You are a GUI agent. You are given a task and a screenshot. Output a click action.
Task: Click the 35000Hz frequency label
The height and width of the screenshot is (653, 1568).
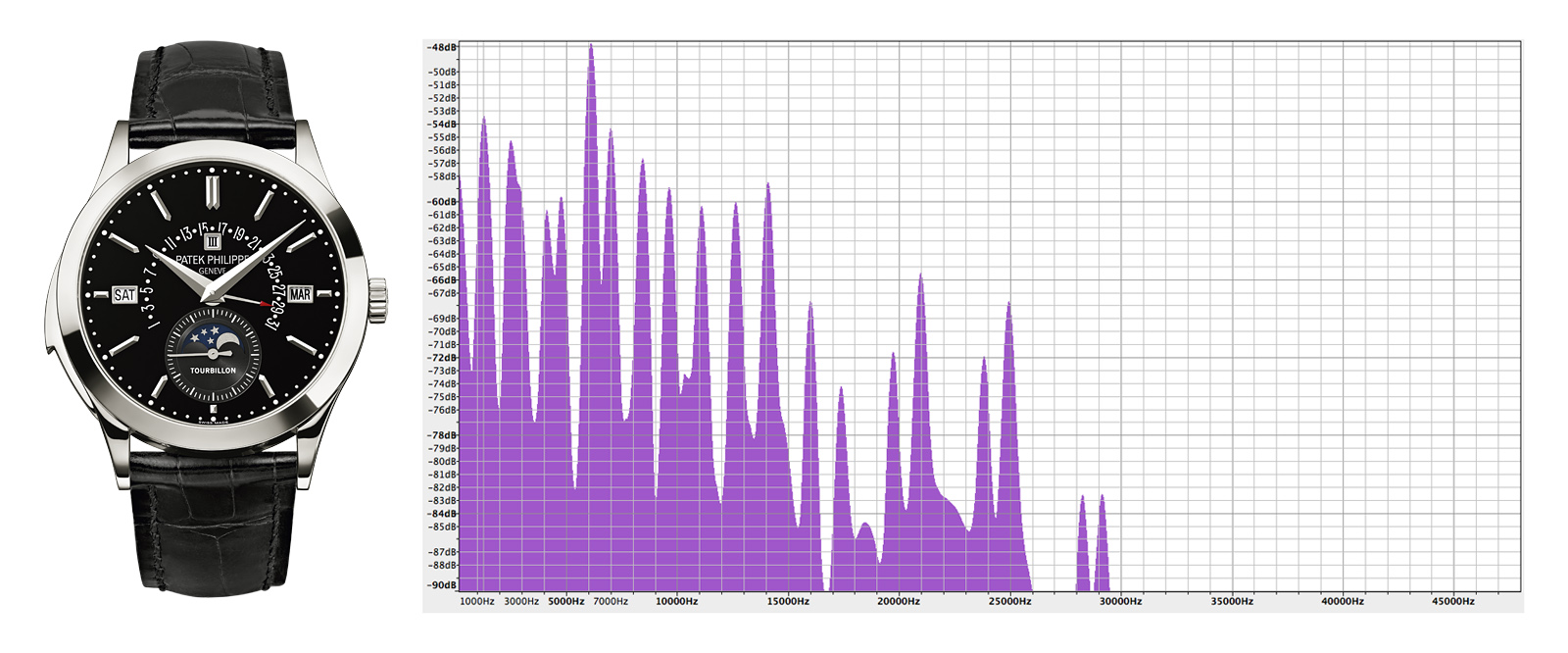pos(1232,601)
